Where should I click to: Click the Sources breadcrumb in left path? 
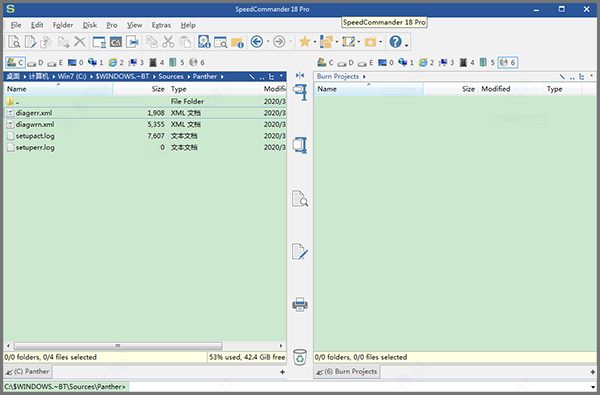coord(171,77)
